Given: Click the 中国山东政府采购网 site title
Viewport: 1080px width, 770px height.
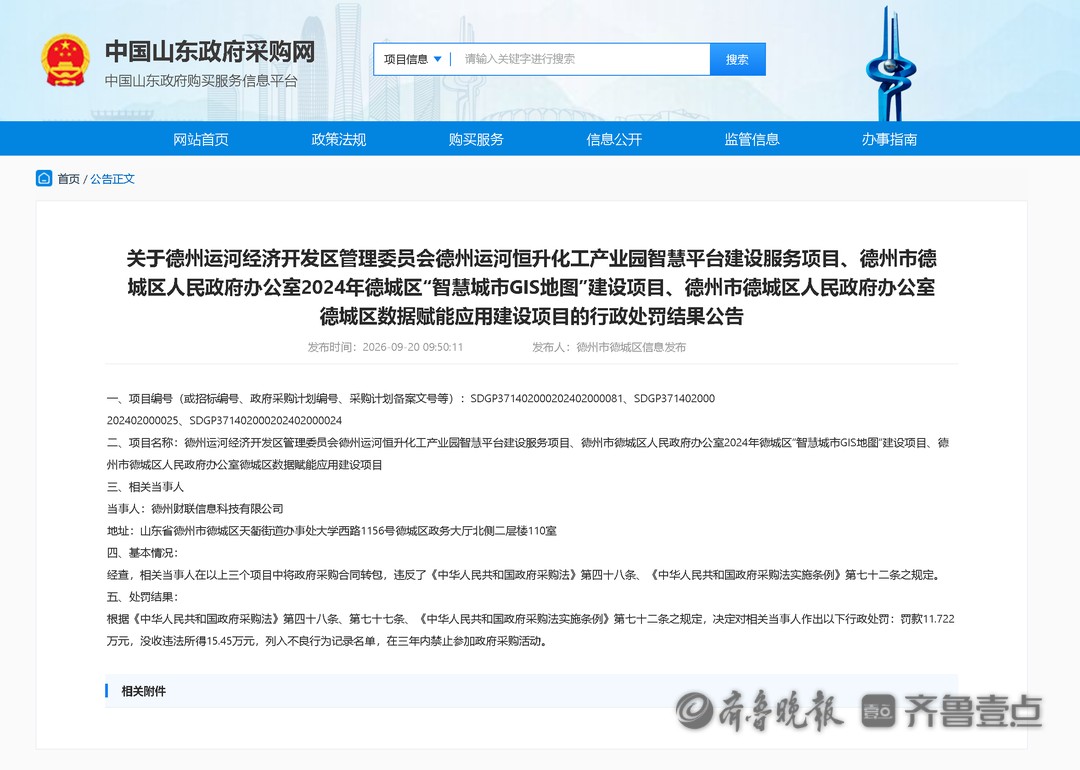Looking at the screenshot, I should tap(210, 52).
